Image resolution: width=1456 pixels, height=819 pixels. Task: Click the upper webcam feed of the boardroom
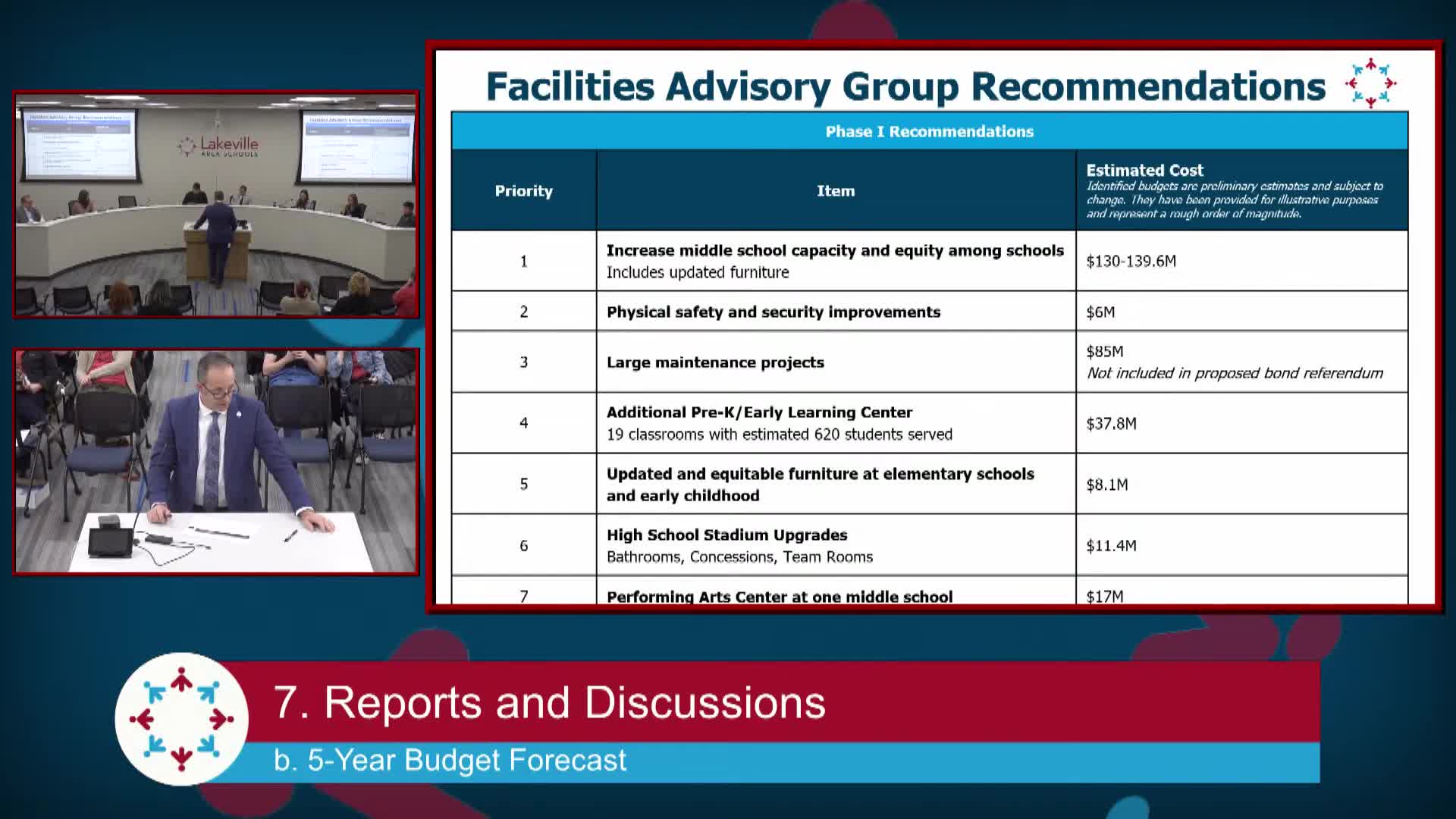click(215, 205)
